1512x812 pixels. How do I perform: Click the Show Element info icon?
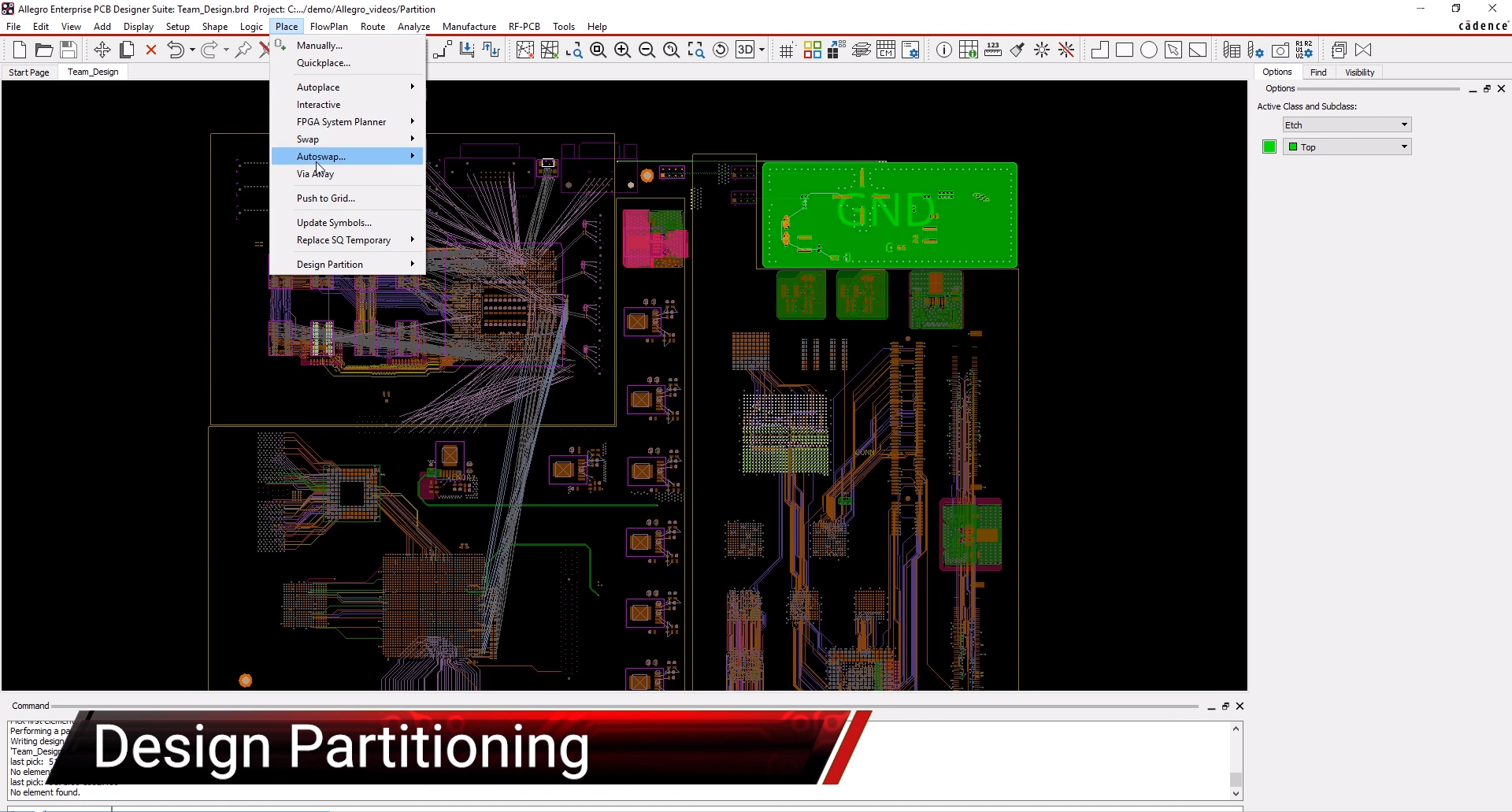[x=943, y=50]
